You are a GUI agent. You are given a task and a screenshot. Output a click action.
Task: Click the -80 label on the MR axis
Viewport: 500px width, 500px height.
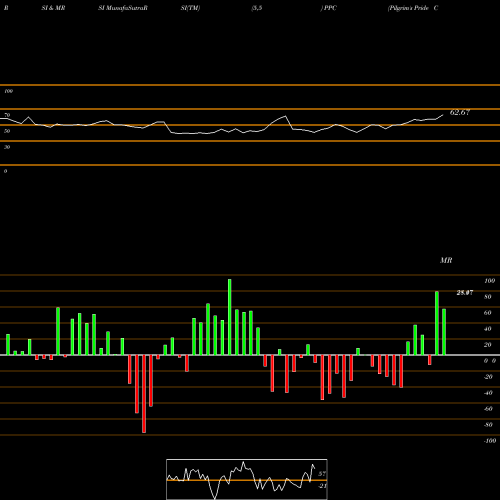point(488,425)
